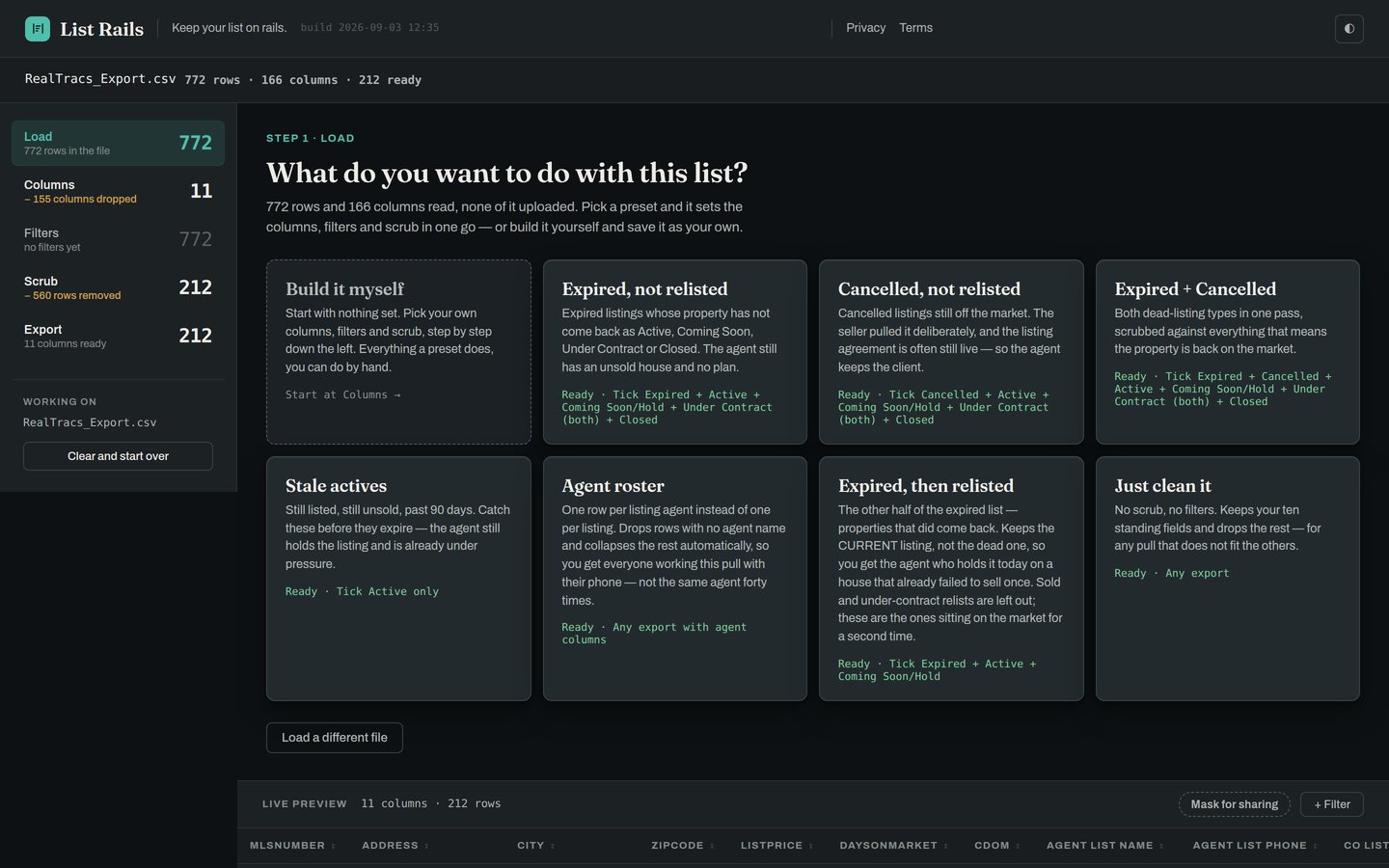Open the Load step in sidebar
The width and height of the screenshot is (1389, 868).
pos(118,143)
